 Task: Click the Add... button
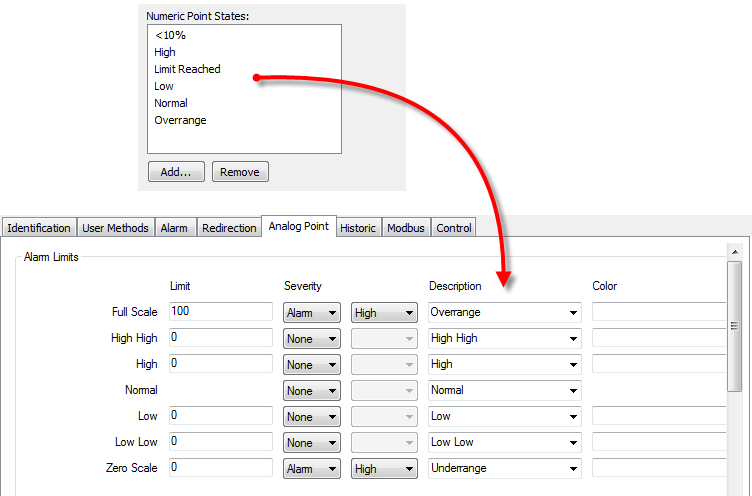click(176, 172)
